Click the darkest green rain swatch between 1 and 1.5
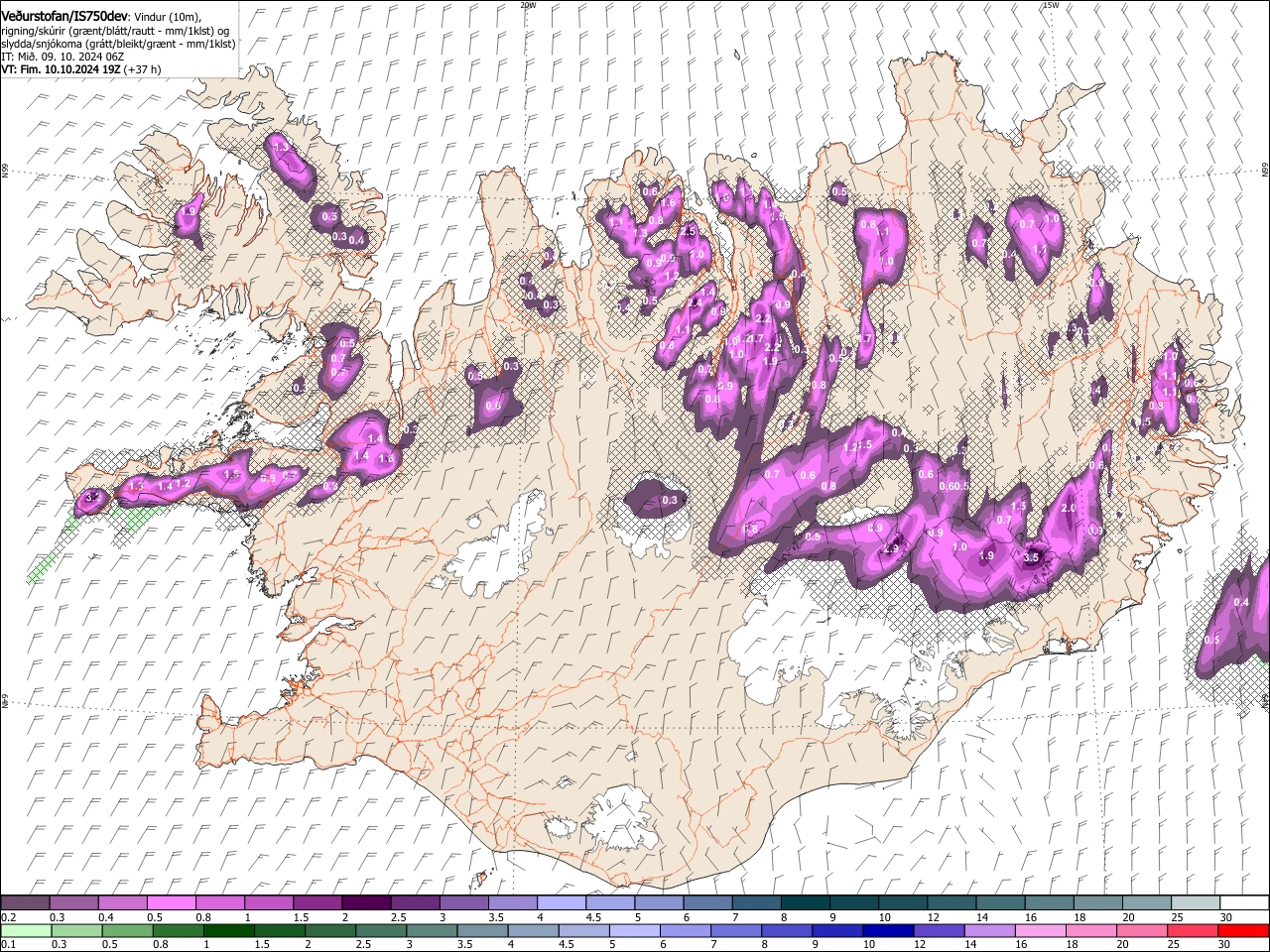This screenshot has height=952, width=1270. point(228,930)
